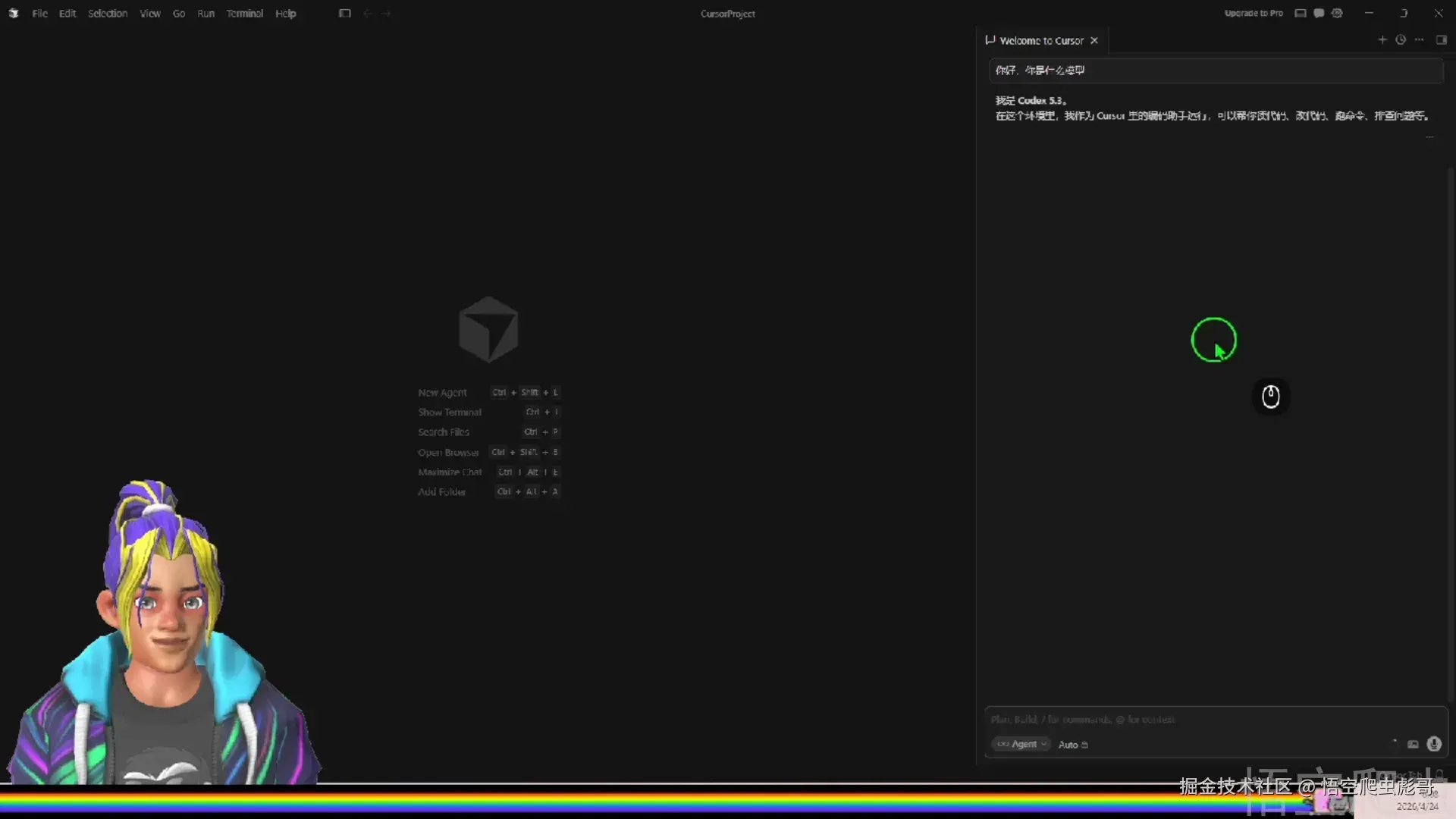The height and width of the screenshot is (819, 1456).
Task: Open the Terminal menu
Action: (x=244, y=13)
